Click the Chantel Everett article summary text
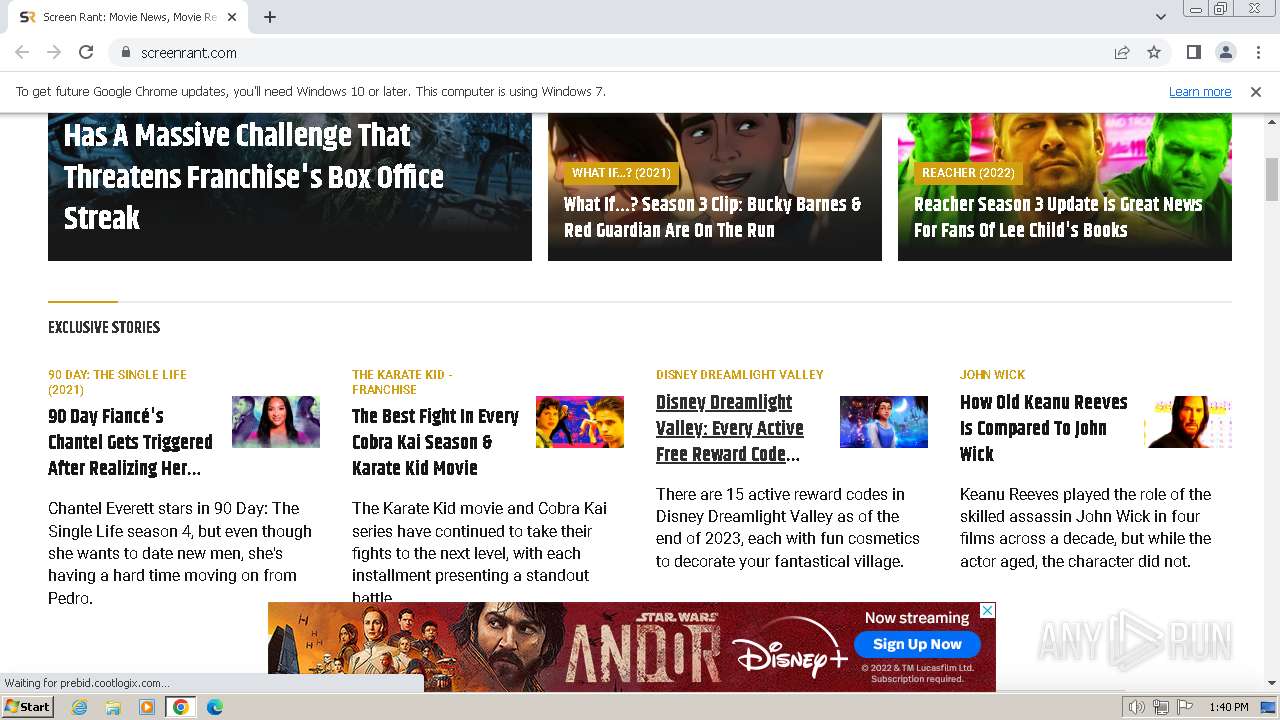1280x720 pixels. point(181,553)
